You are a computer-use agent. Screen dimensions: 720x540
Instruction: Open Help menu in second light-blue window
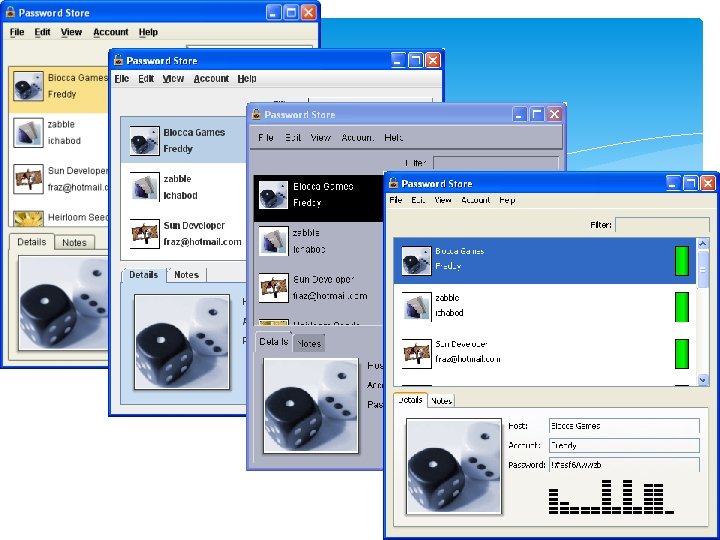pyautogui.click(x=247, y=79)
